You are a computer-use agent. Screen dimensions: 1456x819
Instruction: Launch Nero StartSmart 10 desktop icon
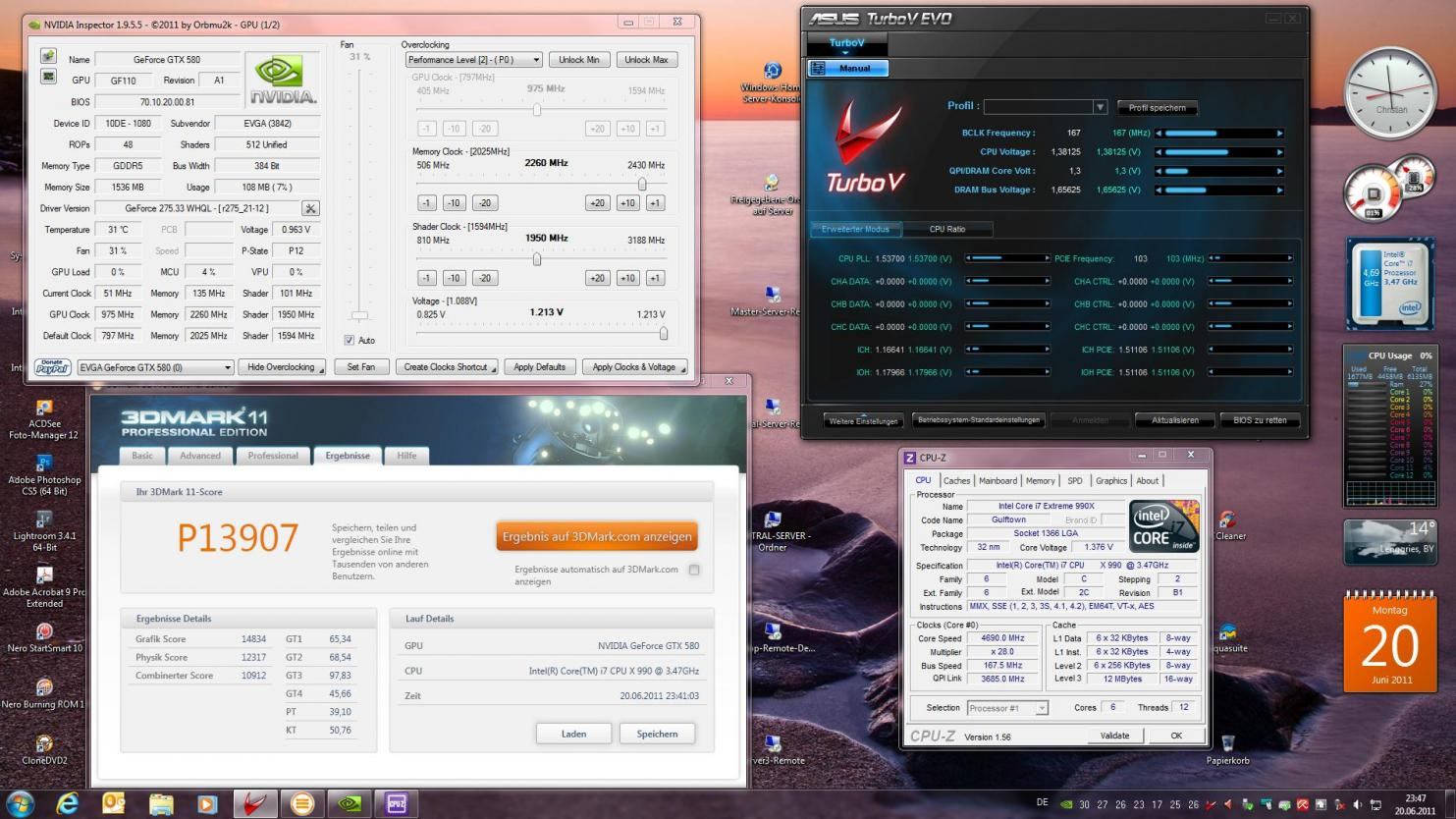click(44, 637)
